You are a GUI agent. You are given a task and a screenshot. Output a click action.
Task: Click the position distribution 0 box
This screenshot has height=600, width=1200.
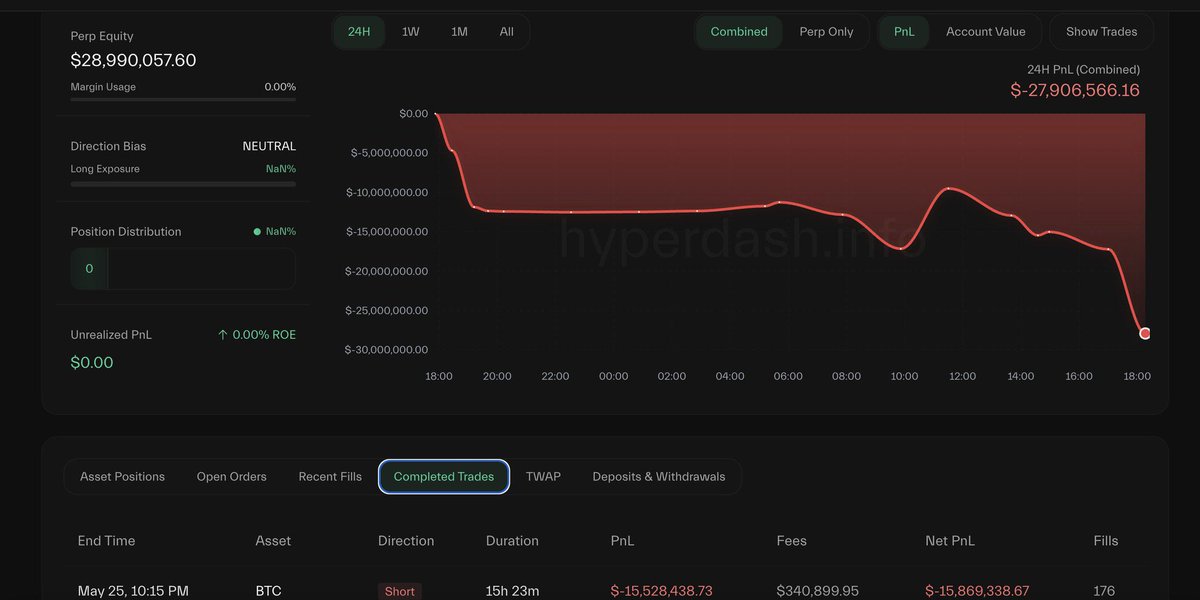[x=89, y=269]
